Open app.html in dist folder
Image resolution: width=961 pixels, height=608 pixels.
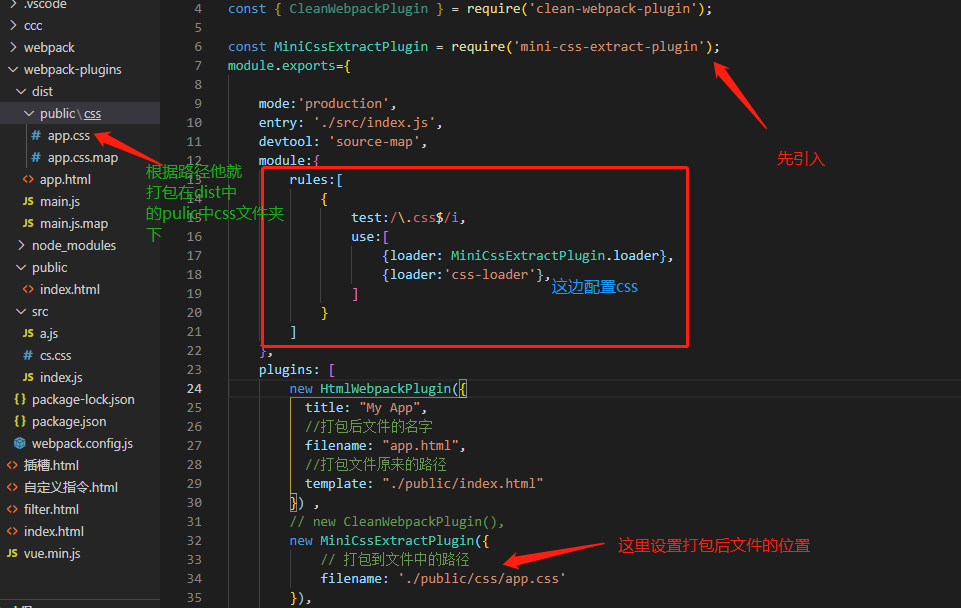(65, 180)
